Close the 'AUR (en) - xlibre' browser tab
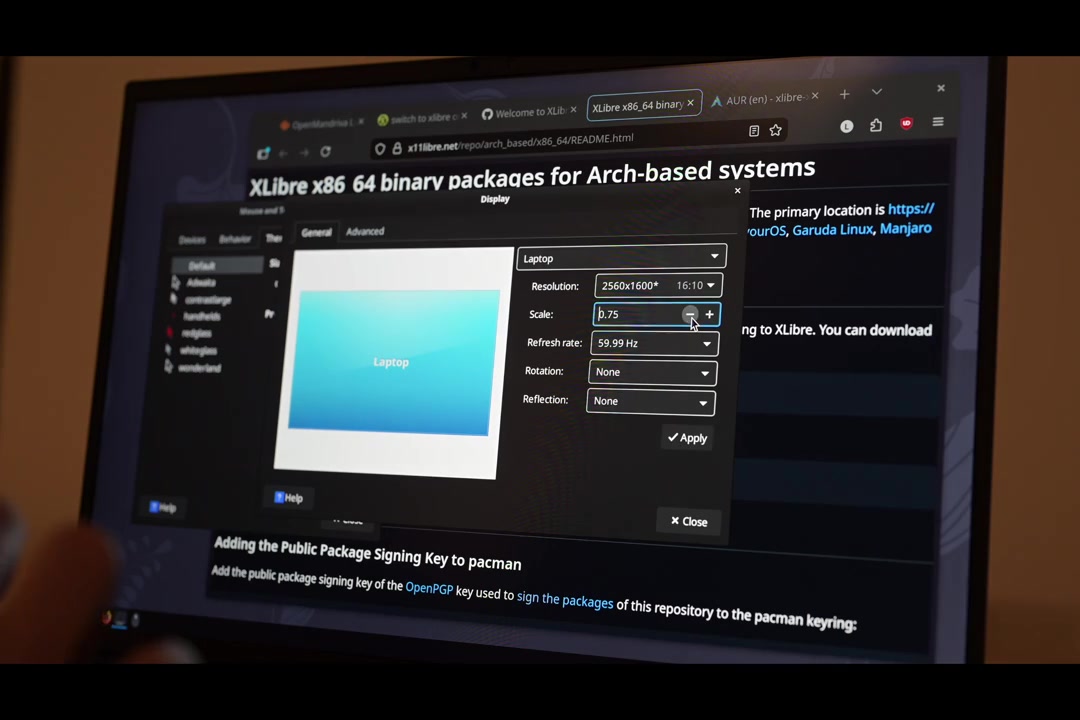The height and width of the screenshot is (720, 1080). pos(815,96)
